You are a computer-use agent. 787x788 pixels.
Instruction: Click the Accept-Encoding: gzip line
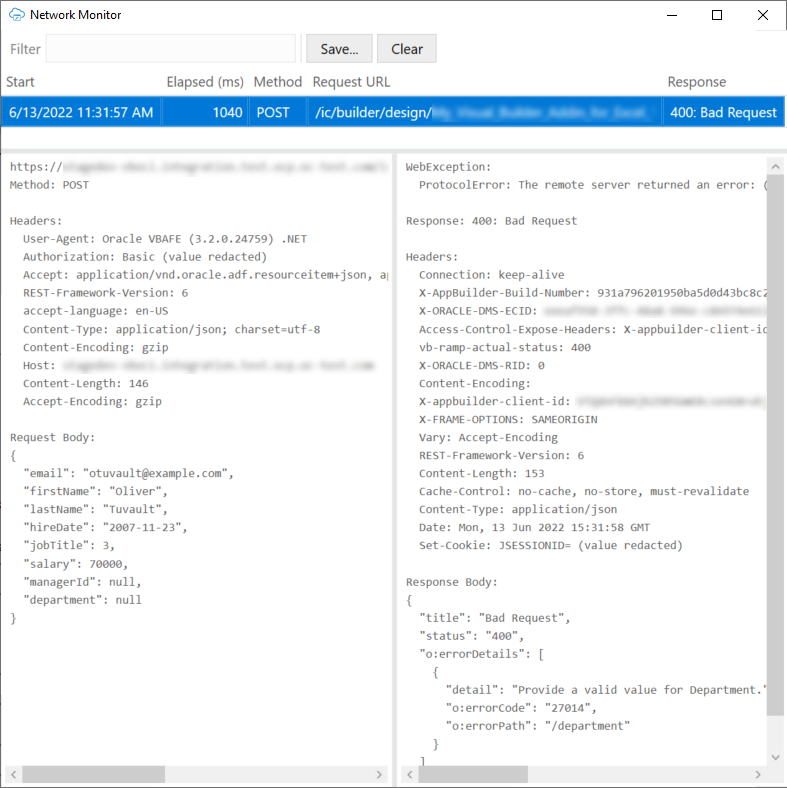(92, 402)
